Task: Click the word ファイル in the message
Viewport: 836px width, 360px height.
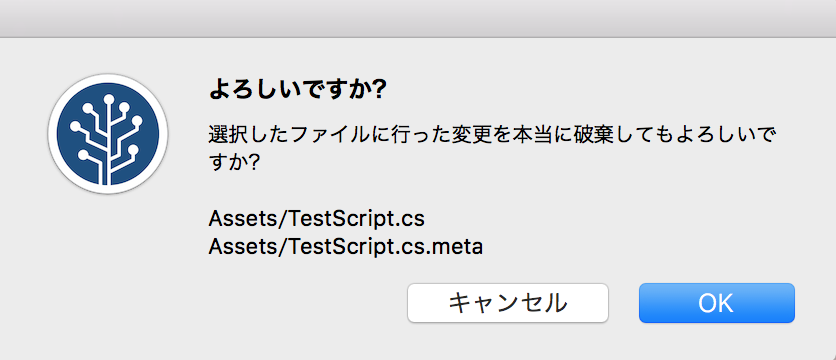Action: pos(328,135)
